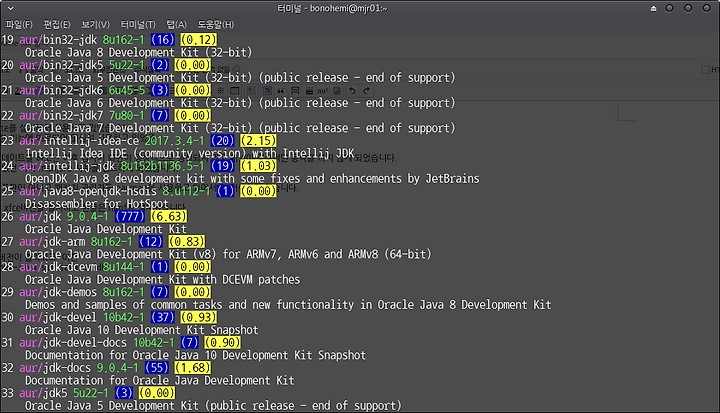Click 'OpenJDK Java 8 development kit' JetBrains description
Screen dimensions: 720x413
[252, 179]
